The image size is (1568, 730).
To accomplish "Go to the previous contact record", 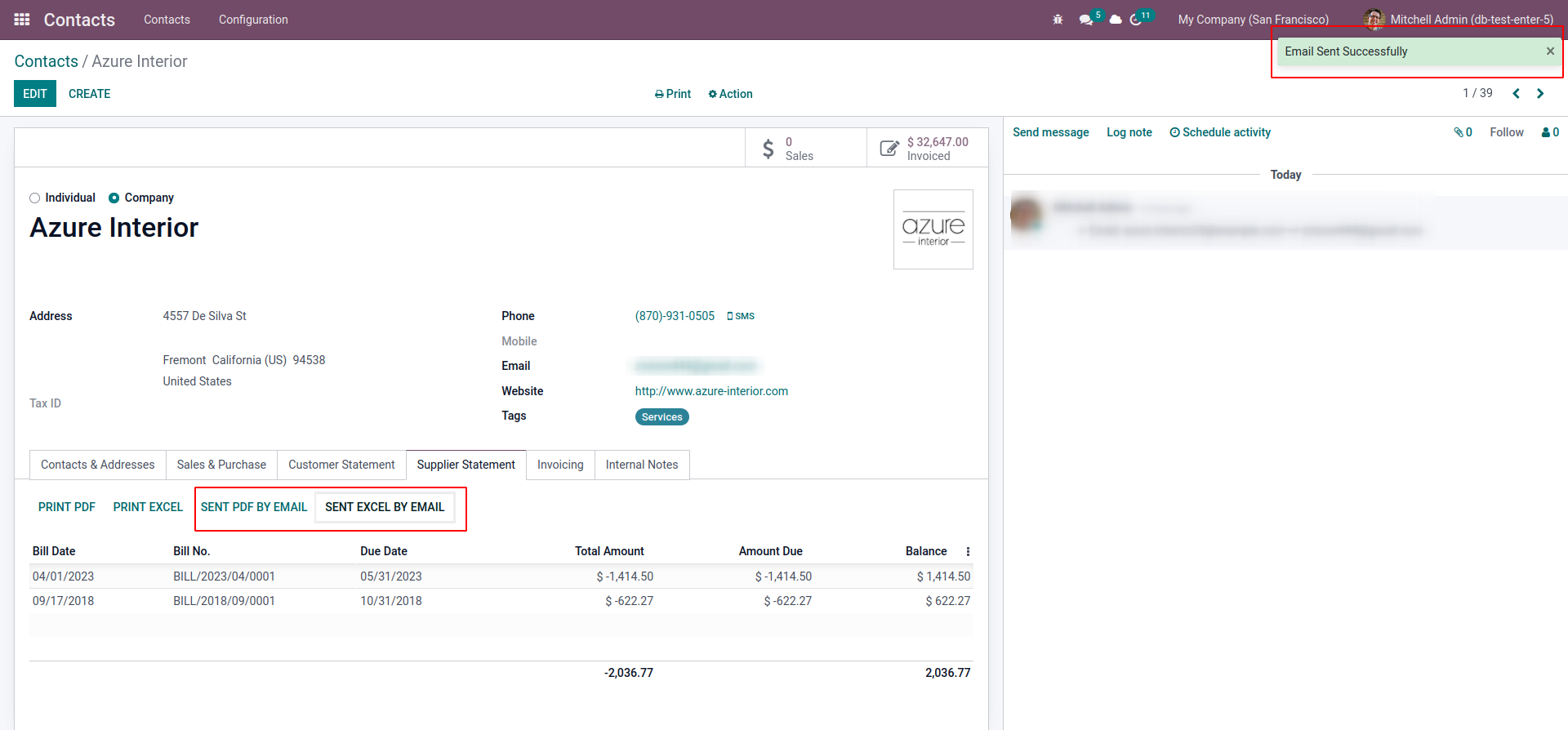I will [1517, 94].
